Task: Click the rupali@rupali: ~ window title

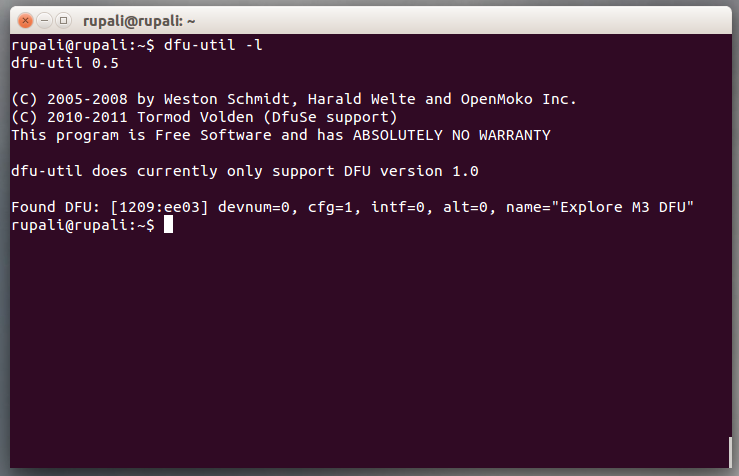Action: [x=139, y=21]
